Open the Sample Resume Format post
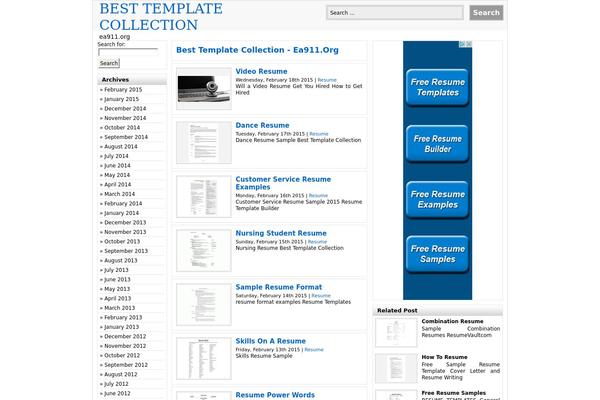Image resolution: width=600 pixels, height=400 pixels. click(279, 287)
